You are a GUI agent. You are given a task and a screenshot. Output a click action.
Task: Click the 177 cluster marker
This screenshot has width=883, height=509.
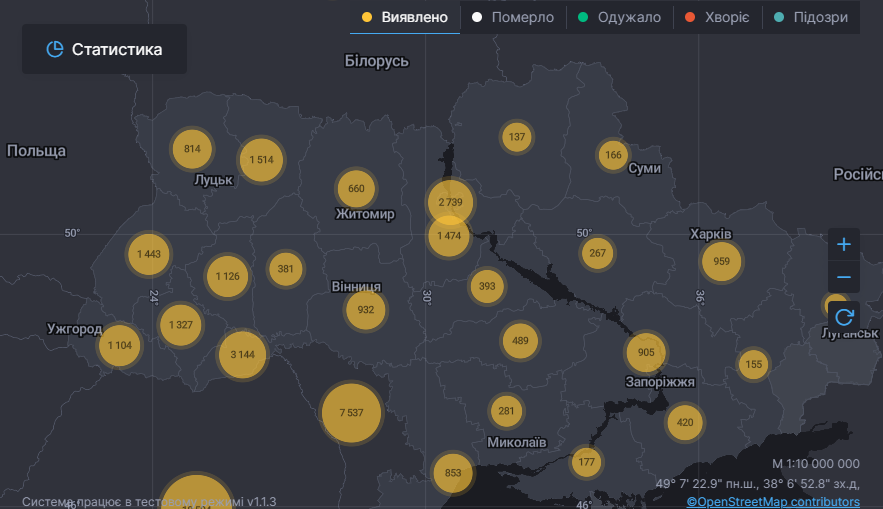[x=586, y=462]
